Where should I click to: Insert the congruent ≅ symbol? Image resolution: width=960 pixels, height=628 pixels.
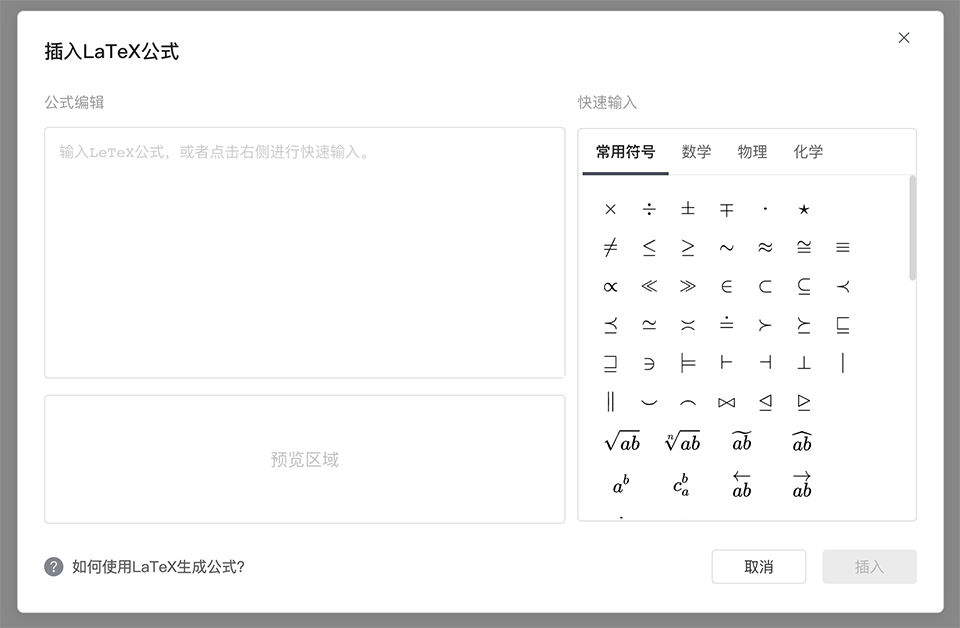coord(804,247)
